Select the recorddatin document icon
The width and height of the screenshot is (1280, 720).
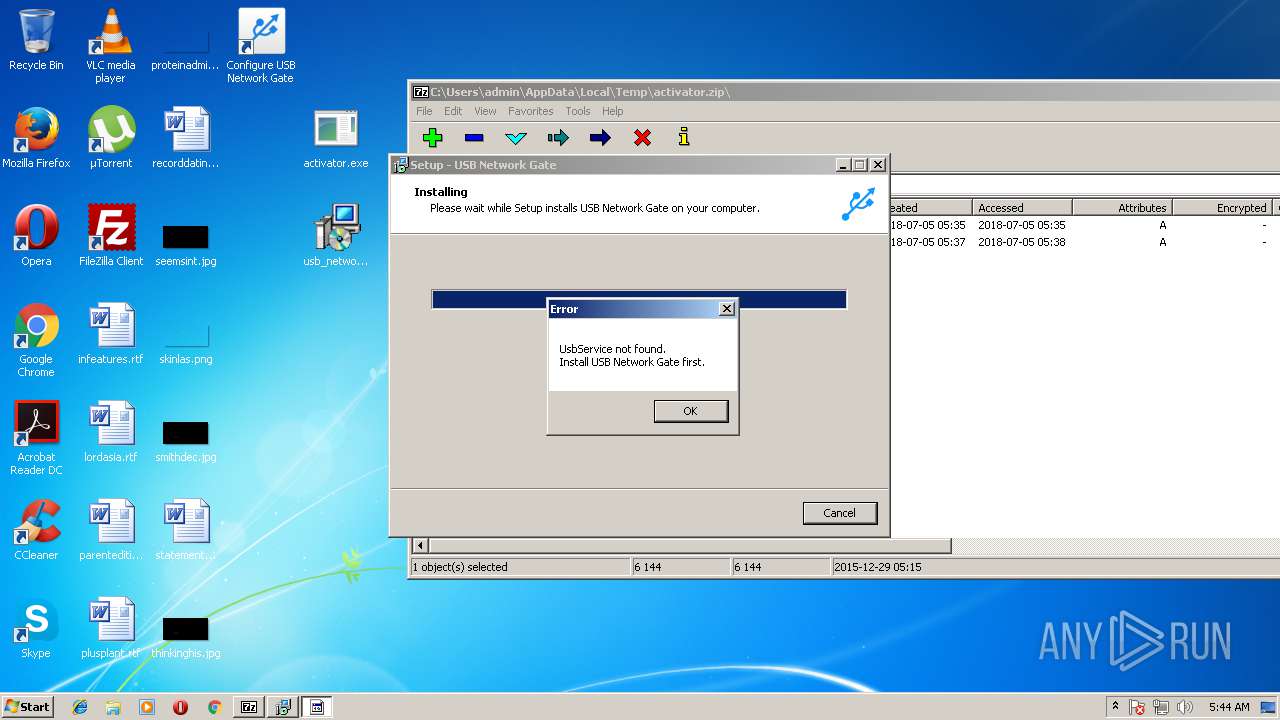[x=186, y=138]
